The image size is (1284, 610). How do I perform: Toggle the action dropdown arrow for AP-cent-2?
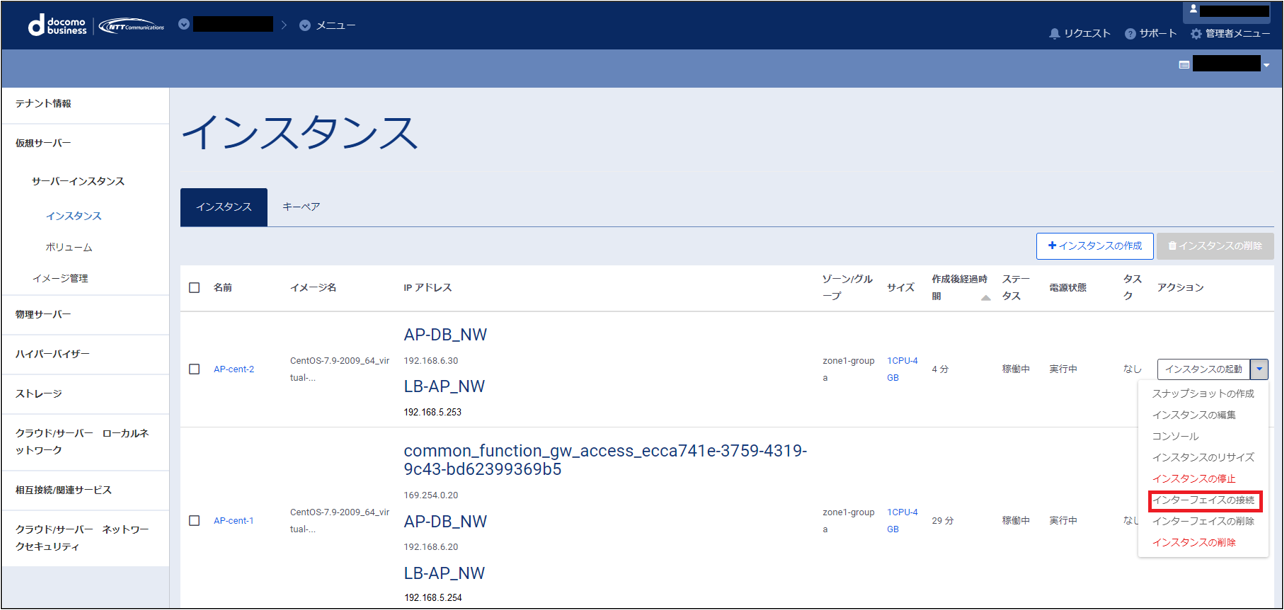tap(1260, 369)
